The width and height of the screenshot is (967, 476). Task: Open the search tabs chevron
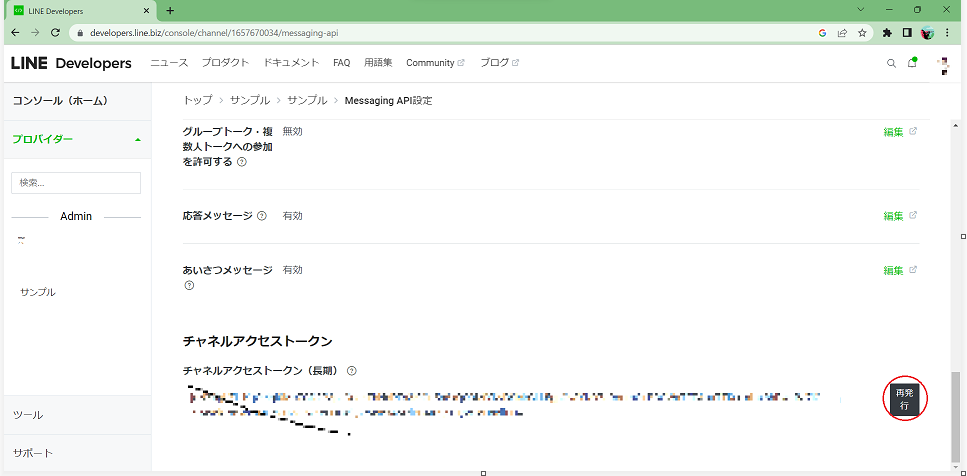pos(860,9)
